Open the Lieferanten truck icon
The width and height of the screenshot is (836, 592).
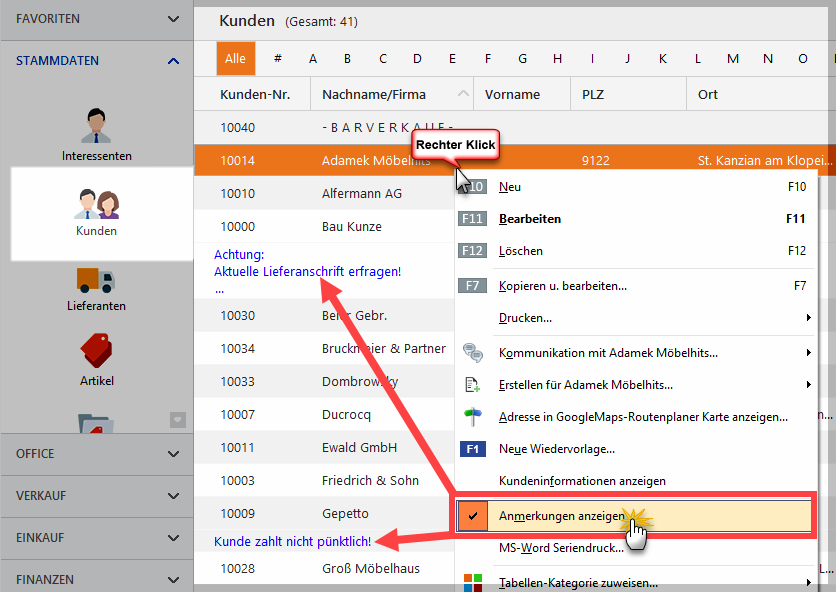(96, 280)
